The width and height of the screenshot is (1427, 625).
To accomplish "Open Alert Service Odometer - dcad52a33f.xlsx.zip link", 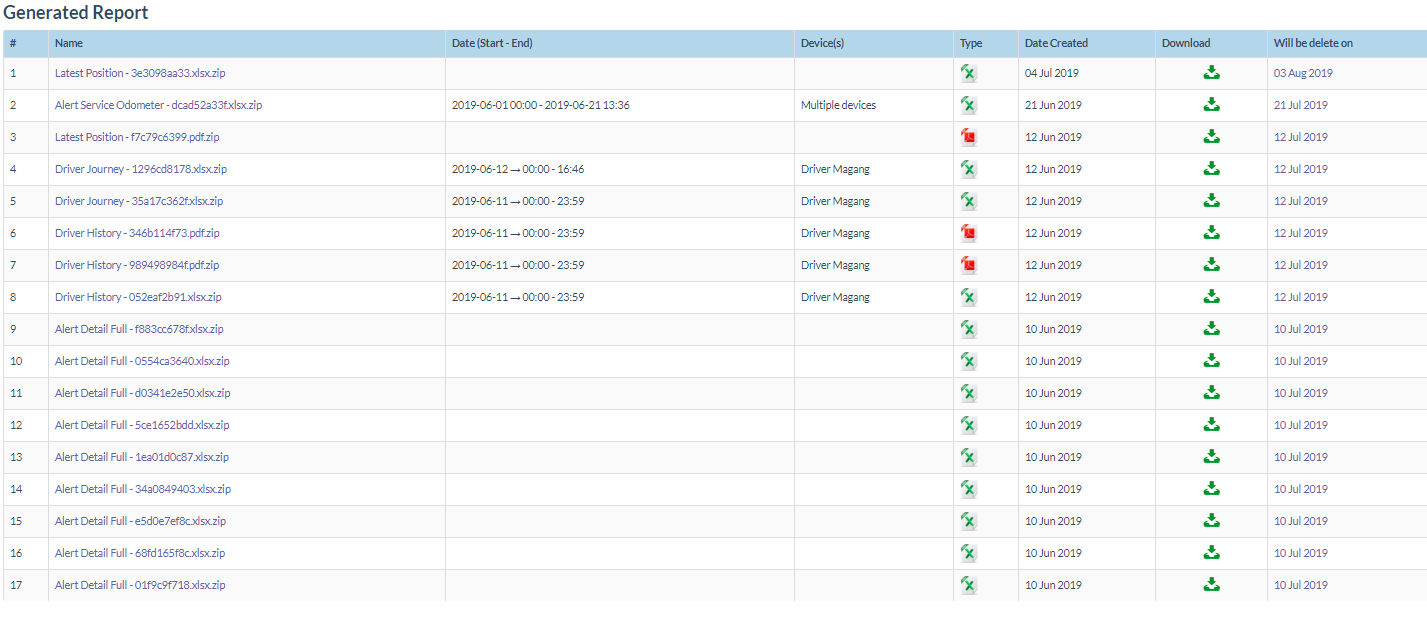I will coord(158,105).
